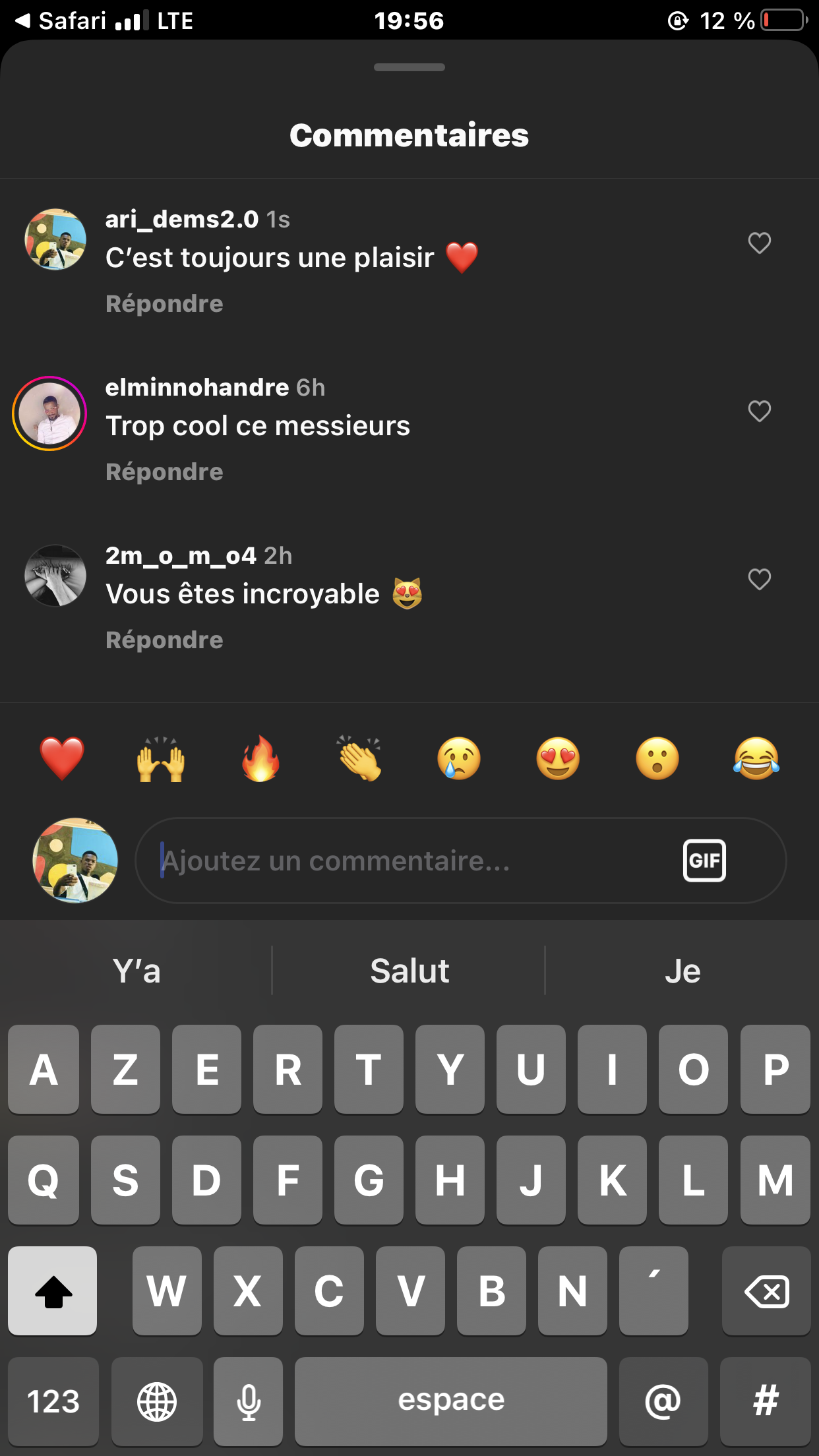Reply to ari_dems2.0's comment
This screenshot has height=1456, width=819.
click(164, 304)
